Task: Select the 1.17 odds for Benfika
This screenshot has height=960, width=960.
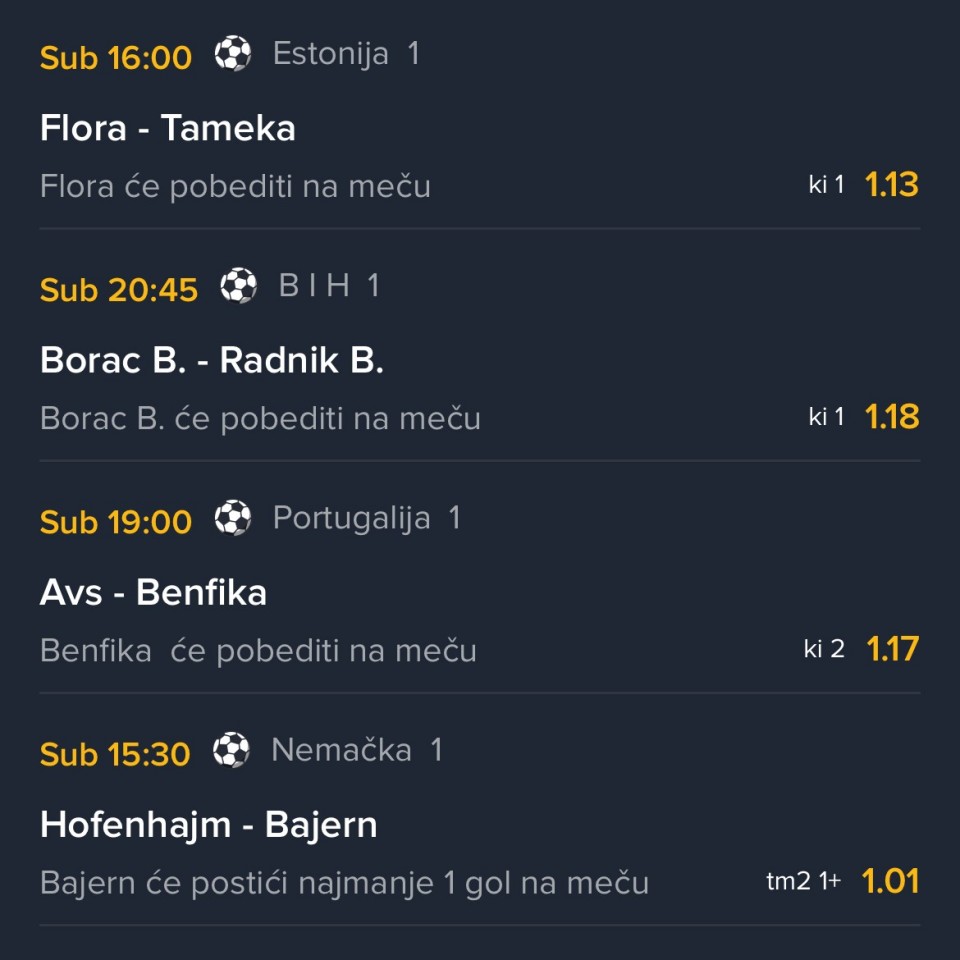Action: click(x=891, y=649)
